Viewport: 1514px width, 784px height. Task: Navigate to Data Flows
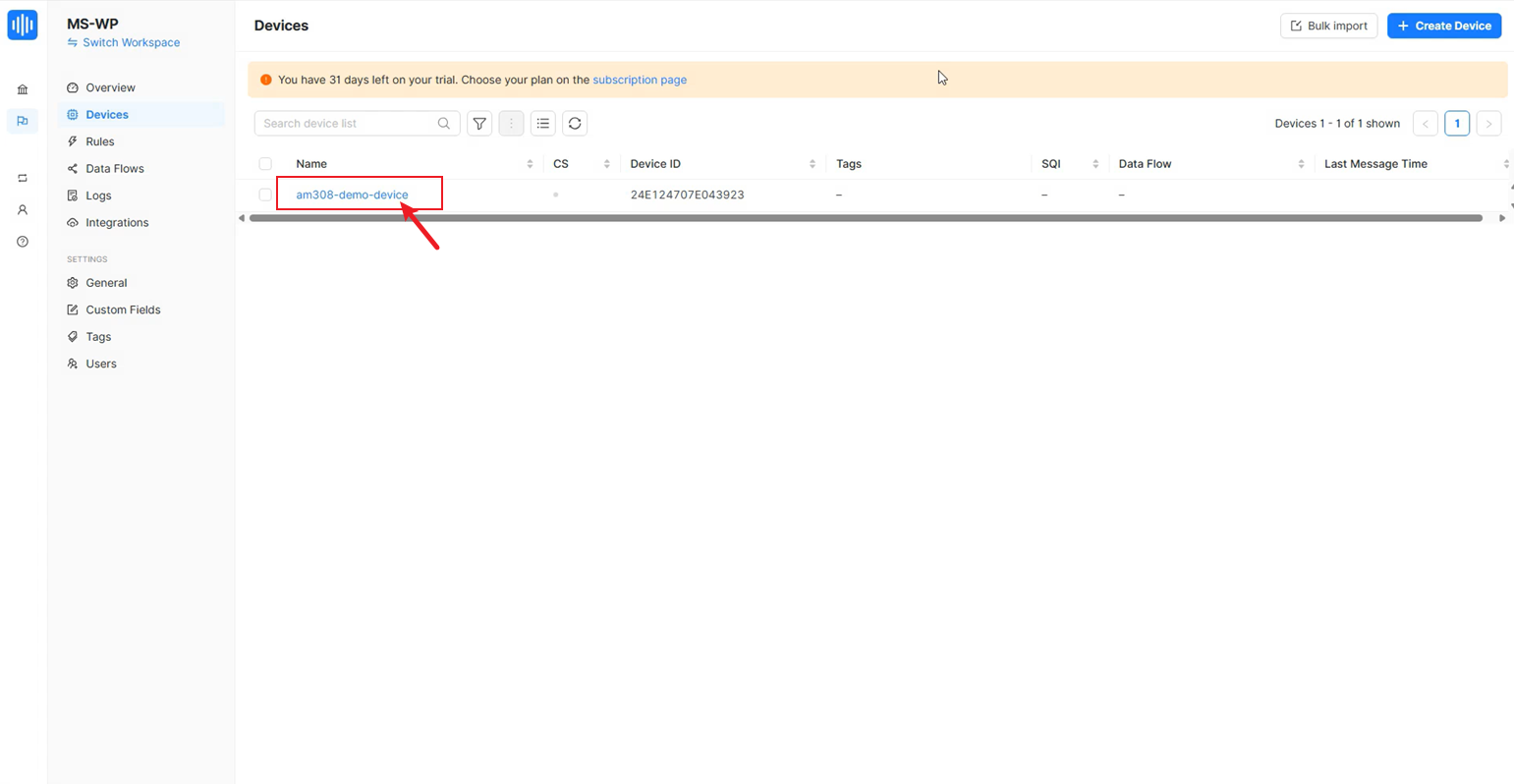click(x=141, y=168)
